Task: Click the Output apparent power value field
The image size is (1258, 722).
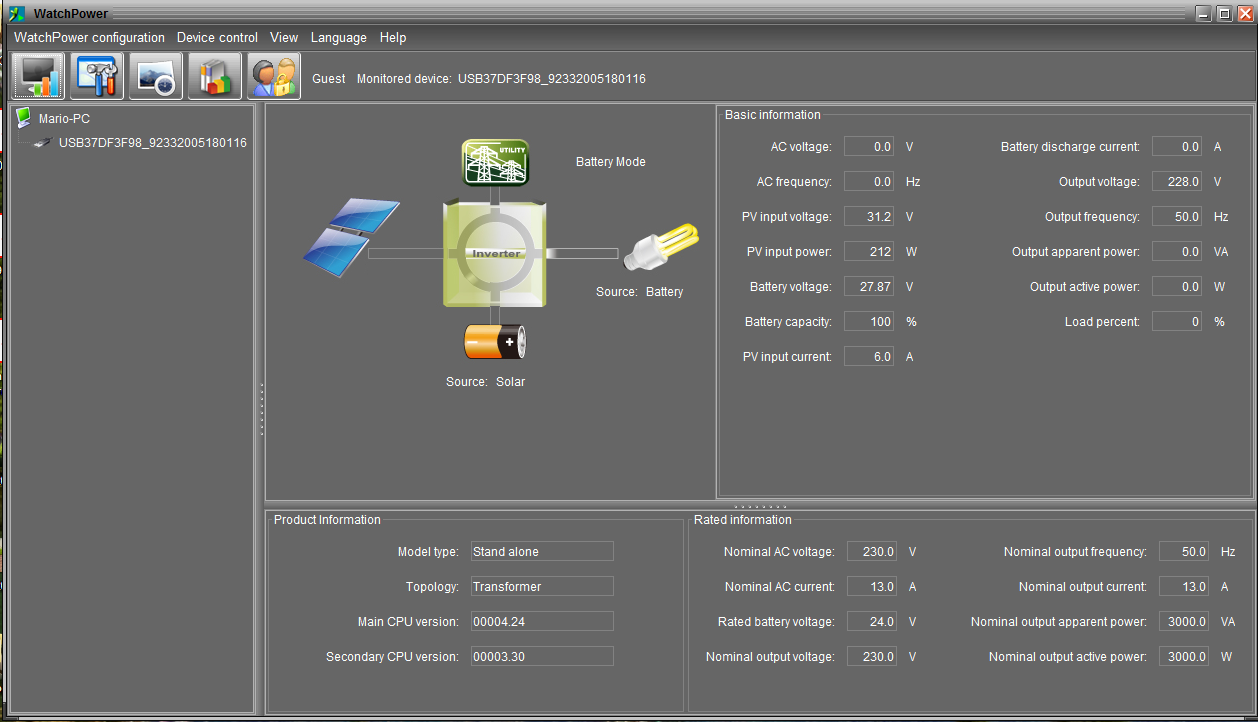Action: click(1177, 252)
